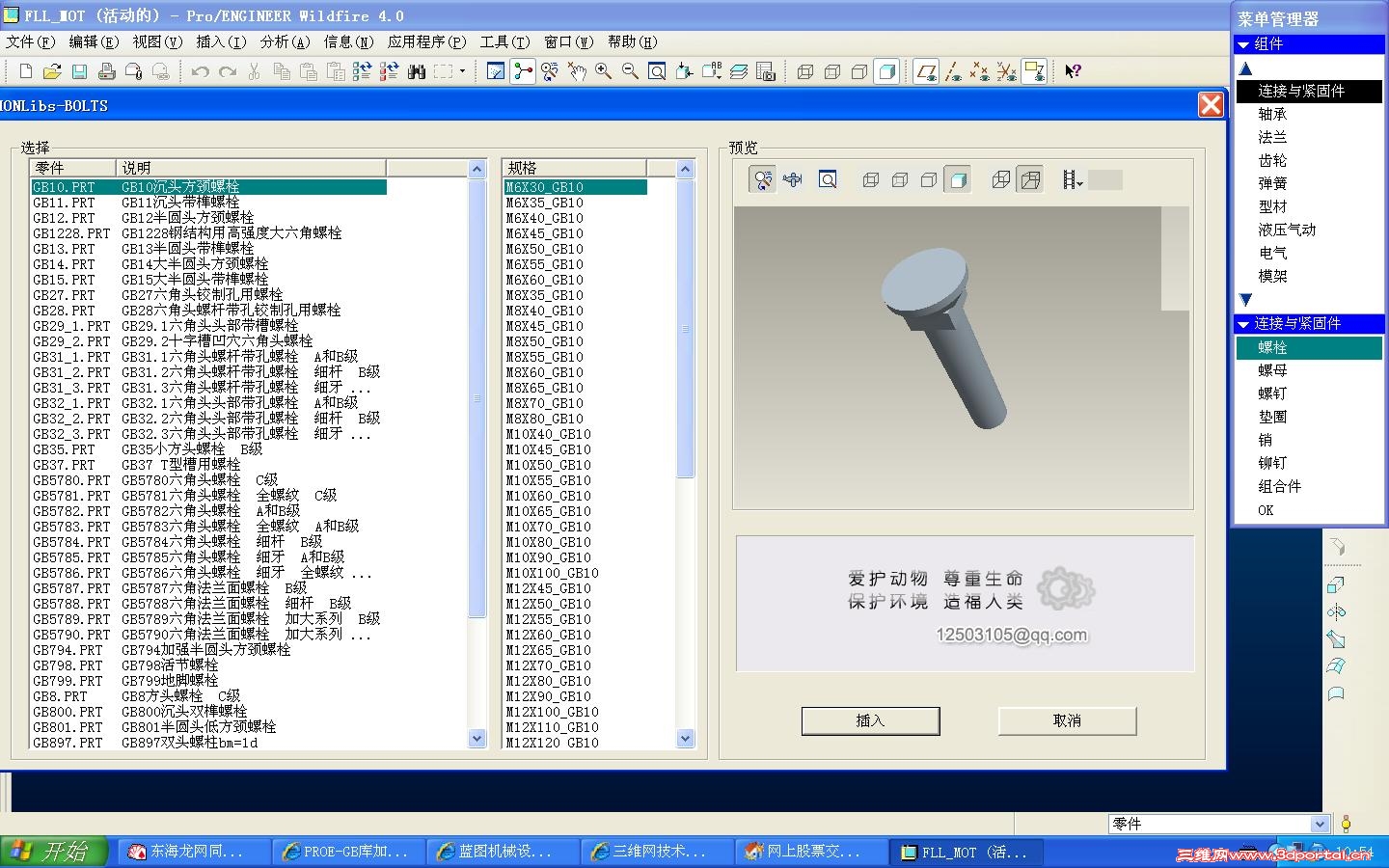
Task: Switch to the PROE-GB库 taskbar window
Action: [x=348, y=852]
